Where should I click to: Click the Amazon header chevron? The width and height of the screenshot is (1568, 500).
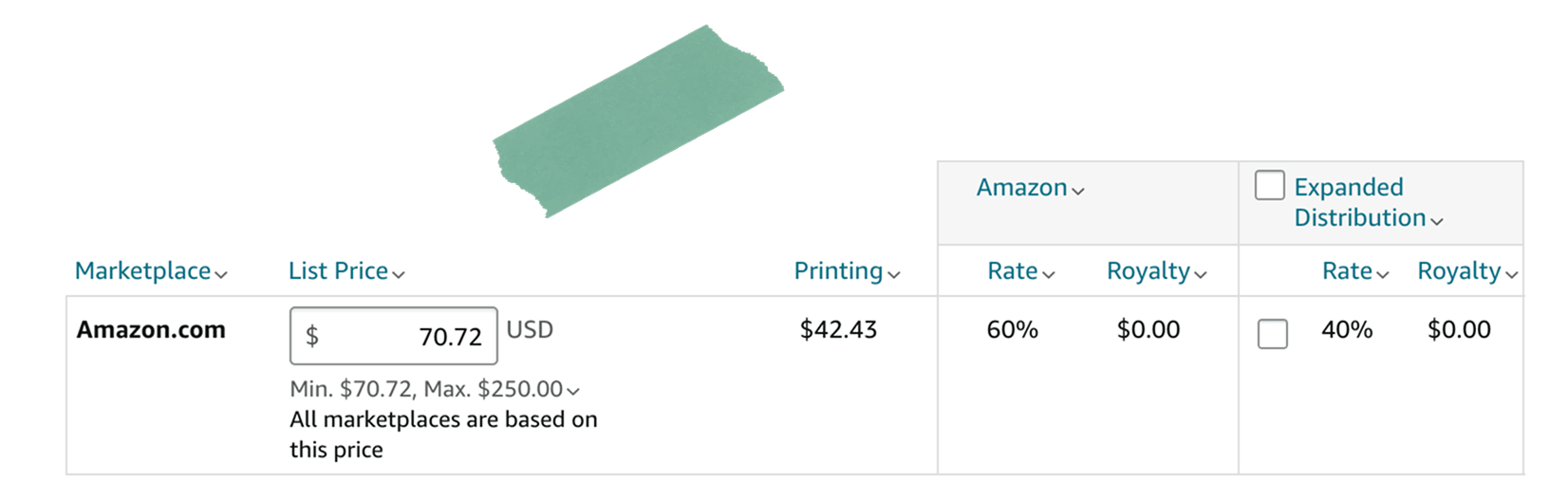[1078, 192]
